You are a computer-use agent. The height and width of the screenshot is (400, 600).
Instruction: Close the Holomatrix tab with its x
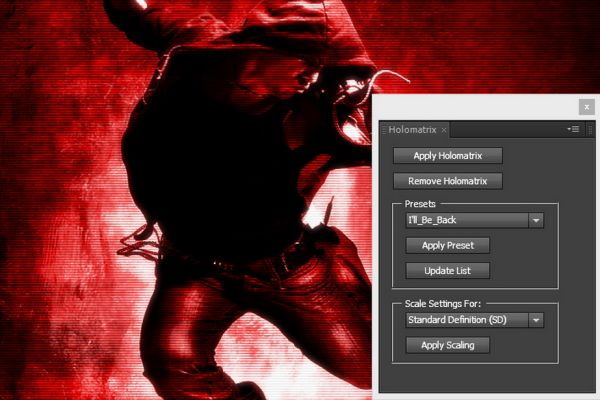tap(444, 130)
